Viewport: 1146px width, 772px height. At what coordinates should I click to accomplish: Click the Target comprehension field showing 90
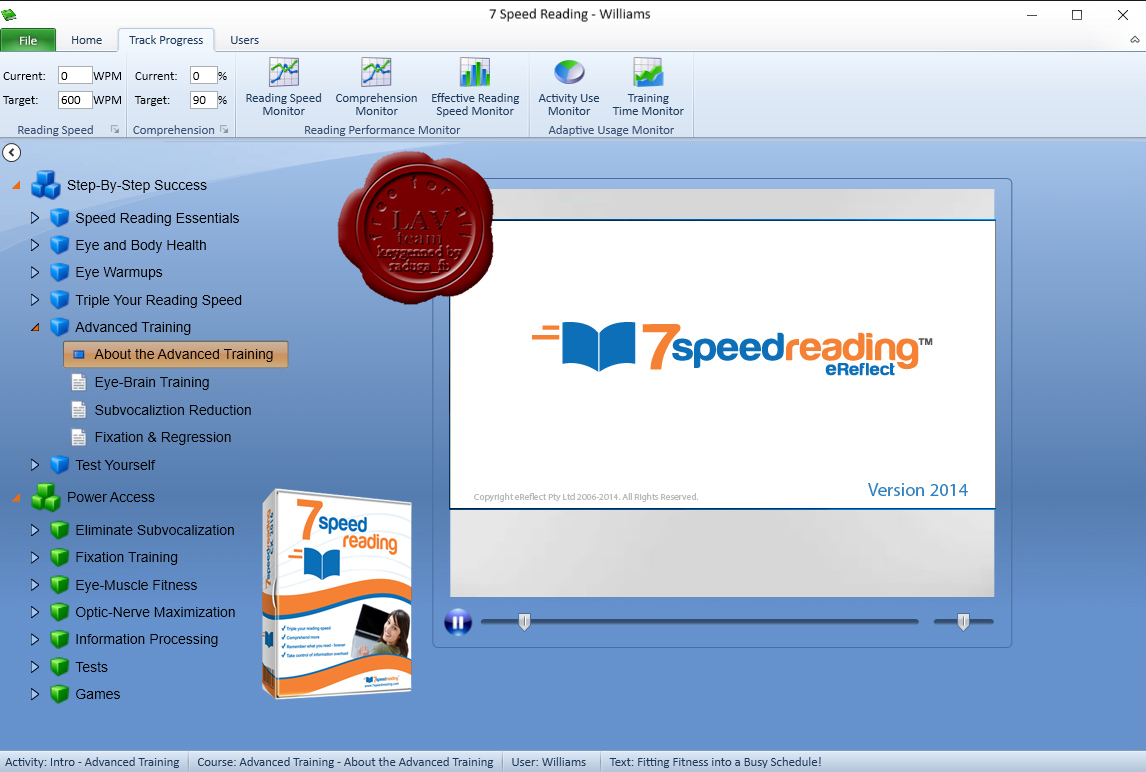click(203, 100)
